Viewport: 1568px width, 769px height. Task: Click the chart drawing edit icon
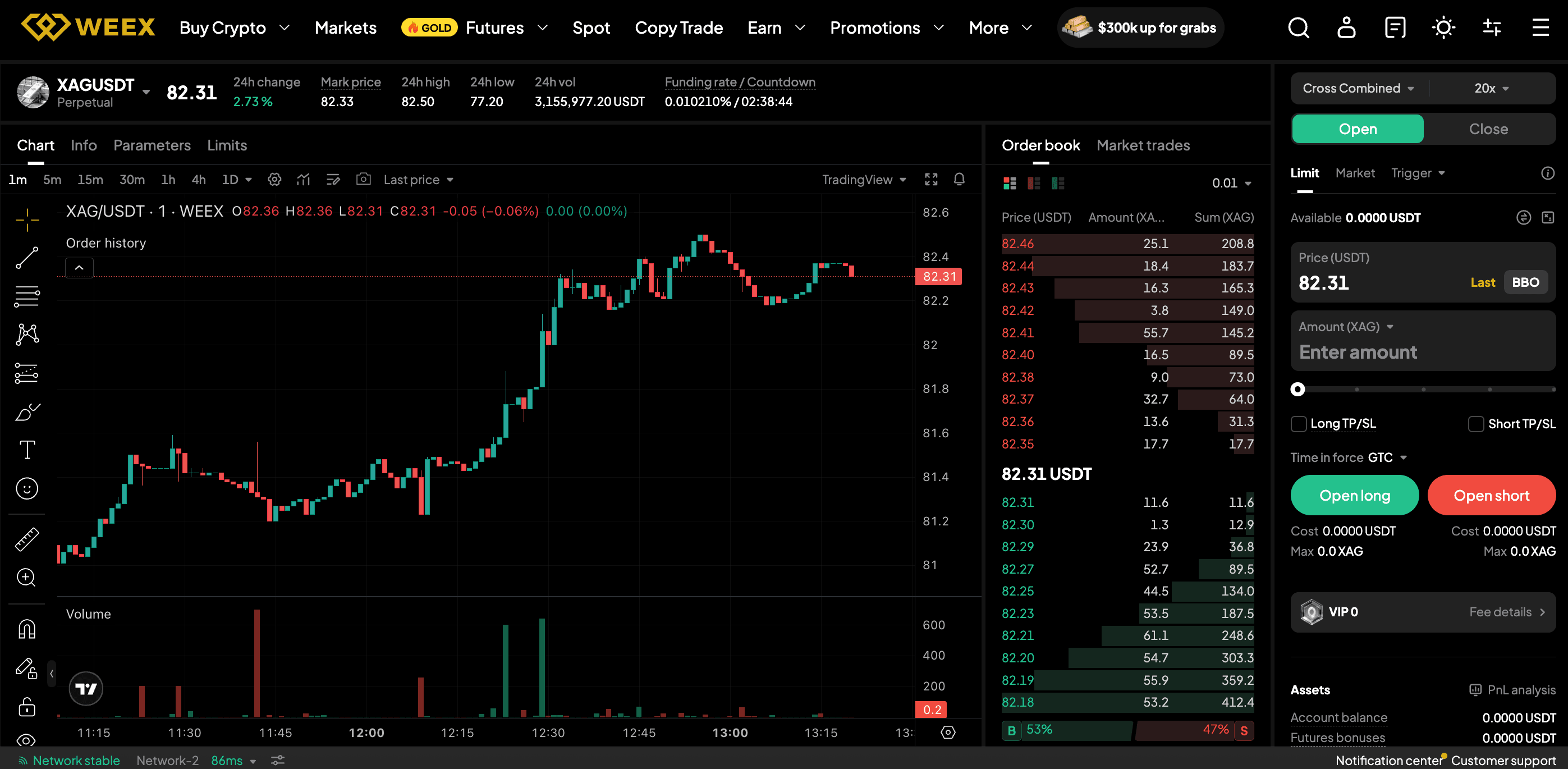[333, 179]
